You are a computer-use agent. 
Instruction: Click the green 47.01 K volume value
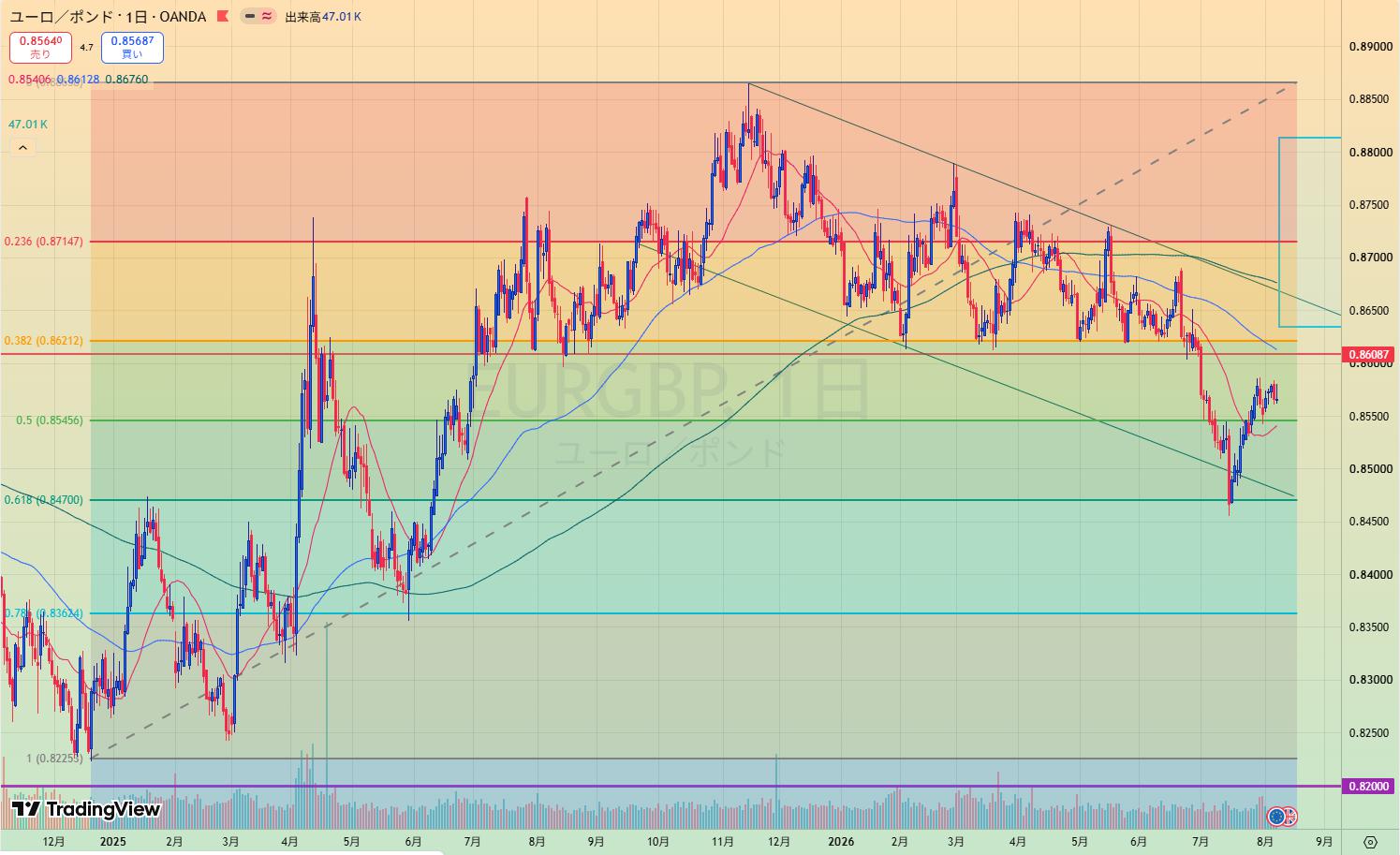(28, 125)
